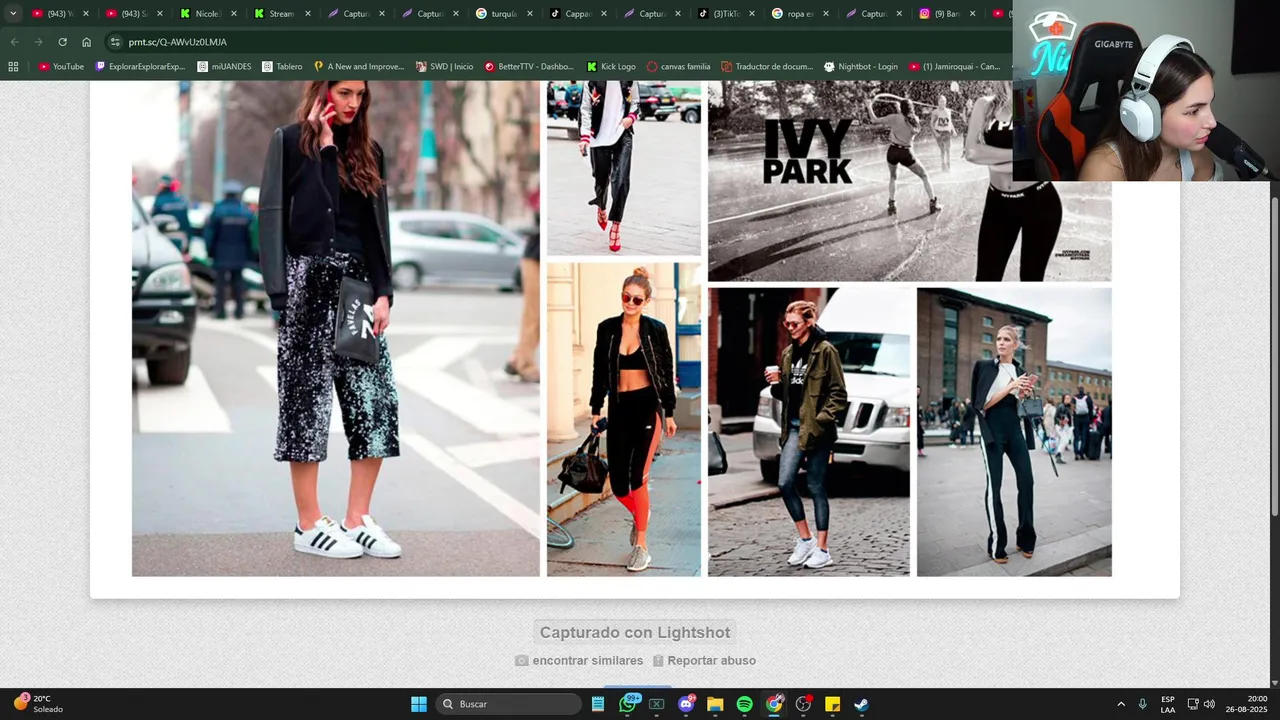Switch to the ropa ex Google tab
The image size is (1280, 720).
pos(800,14)
